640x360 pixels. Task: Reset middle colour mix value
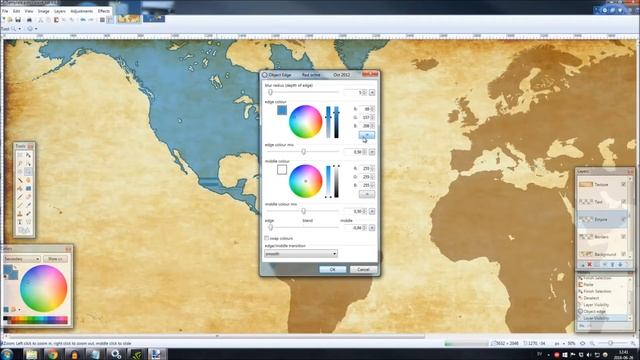point(372,211)
